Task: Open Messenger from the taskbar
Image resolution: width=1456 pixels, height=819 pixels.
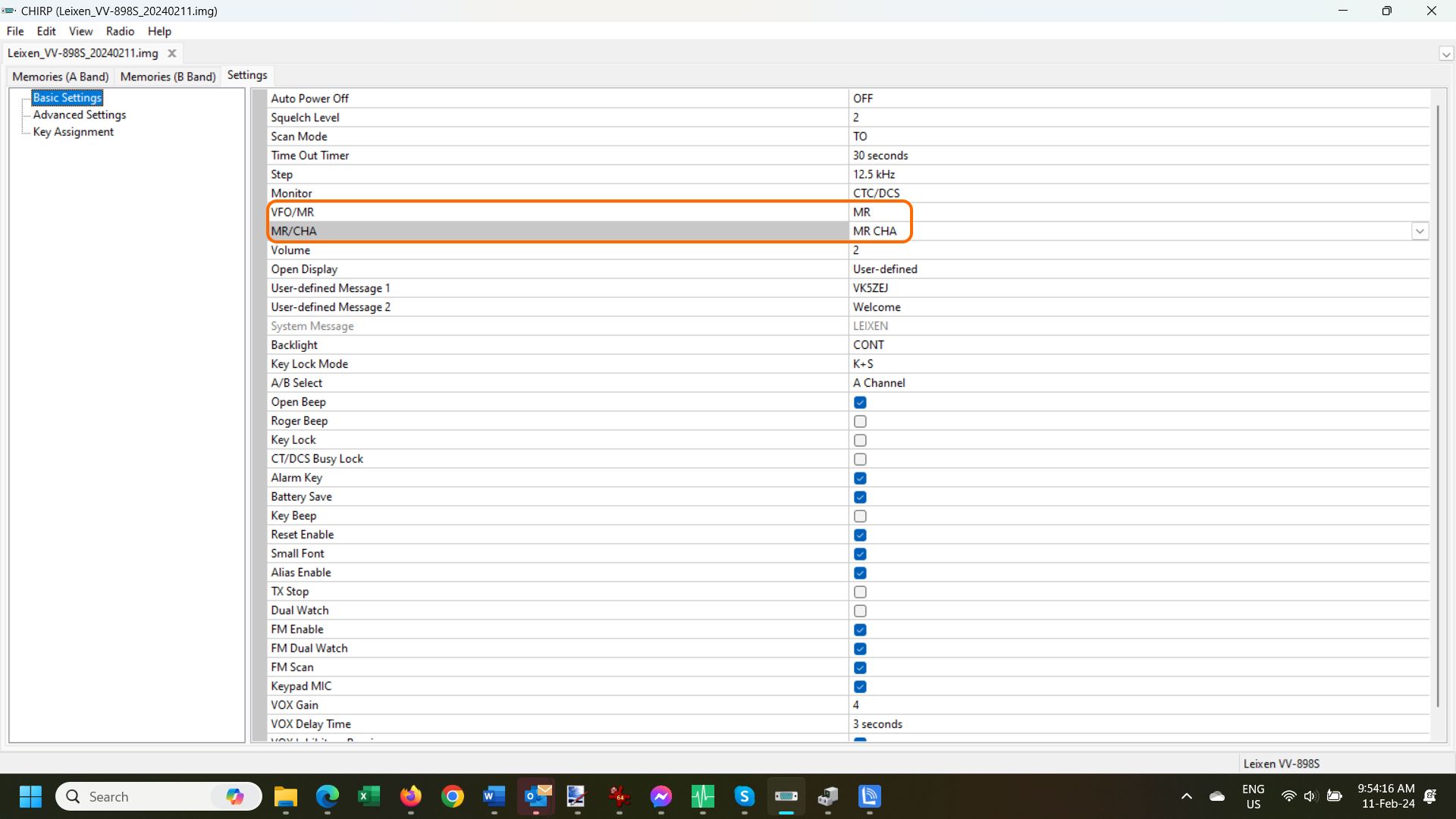Action: [x=661, y=796]
